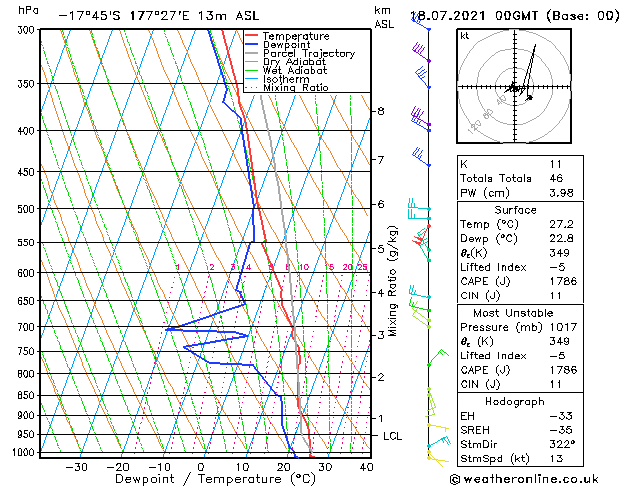Screen dimensions: 629x486
Task: Click the Dewpoint legend entry
Action: pos(286,45)
